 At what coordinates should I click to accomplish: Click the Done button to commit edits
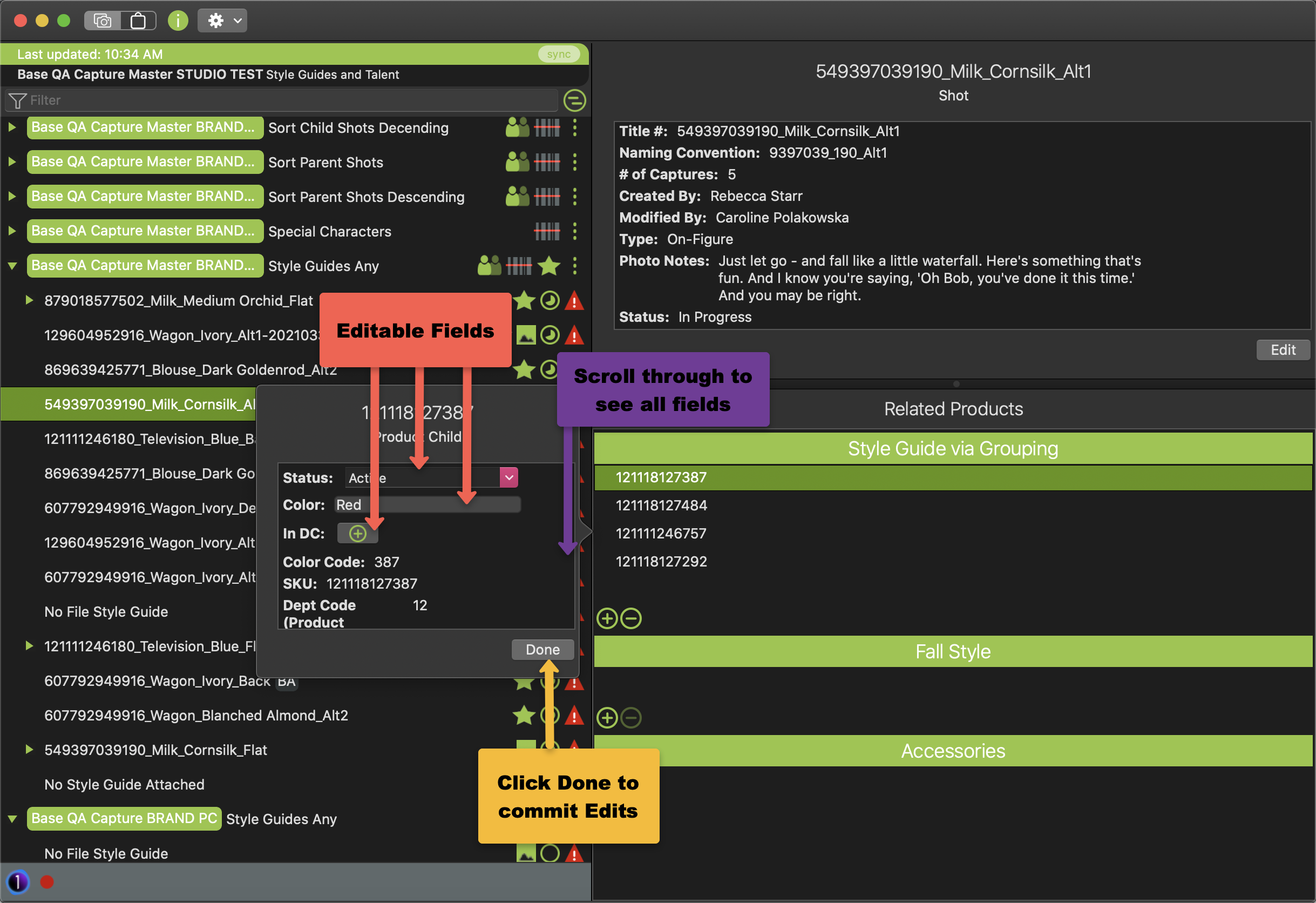[x=542, y=650]
